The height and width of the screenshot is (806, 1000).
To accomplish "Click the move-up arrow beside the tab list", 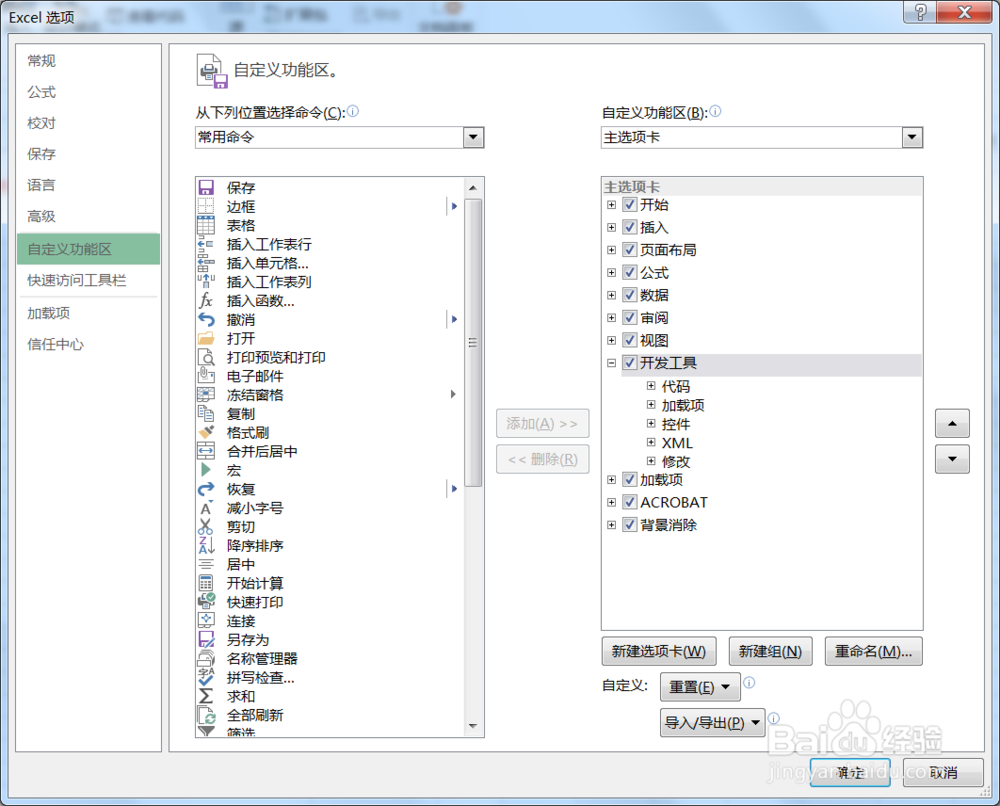I will click(x=951, y=423).
